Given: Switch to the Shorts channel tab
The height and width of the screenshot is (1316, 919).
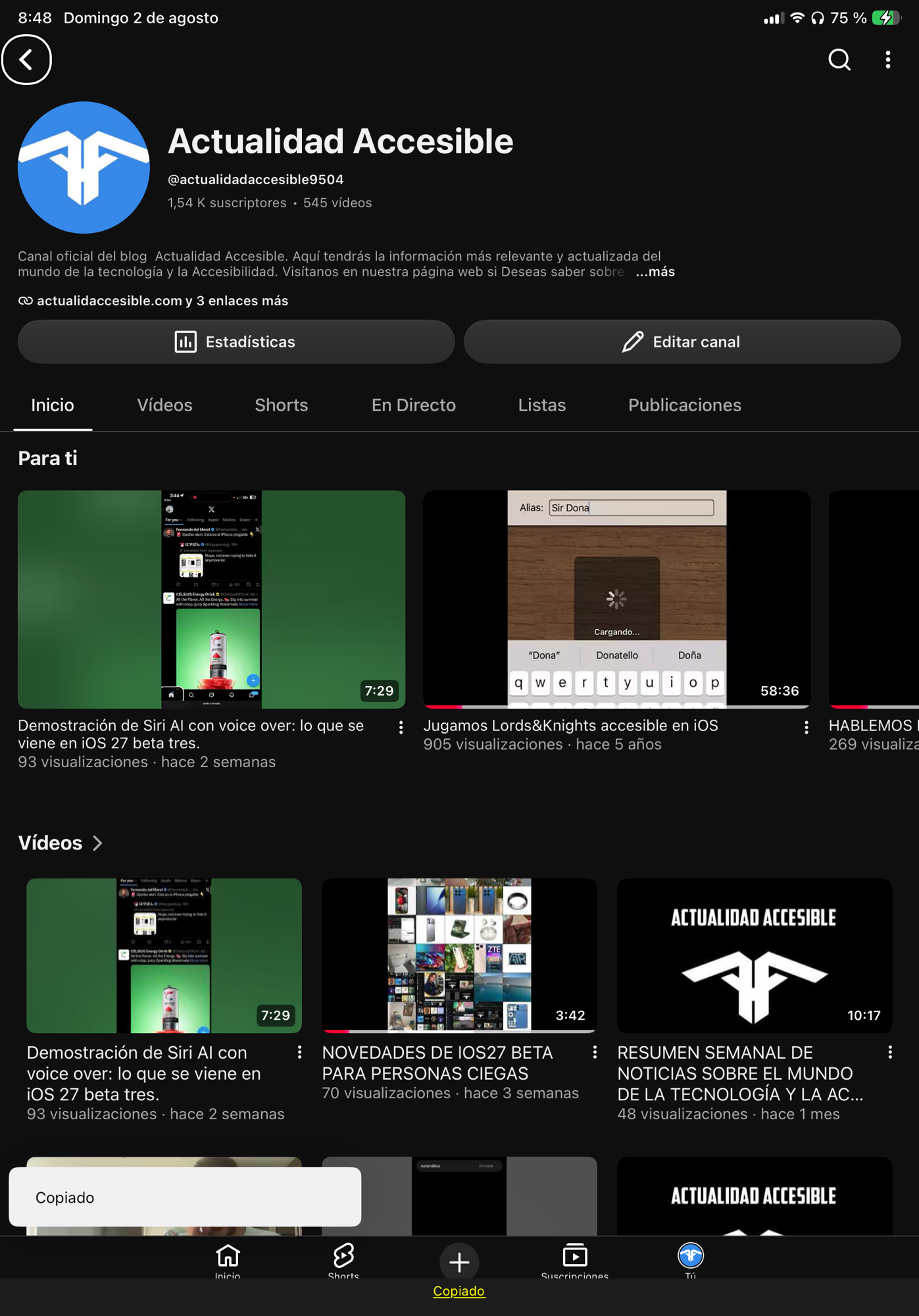Looking at the screenshot, I should (x=282, y=405).
